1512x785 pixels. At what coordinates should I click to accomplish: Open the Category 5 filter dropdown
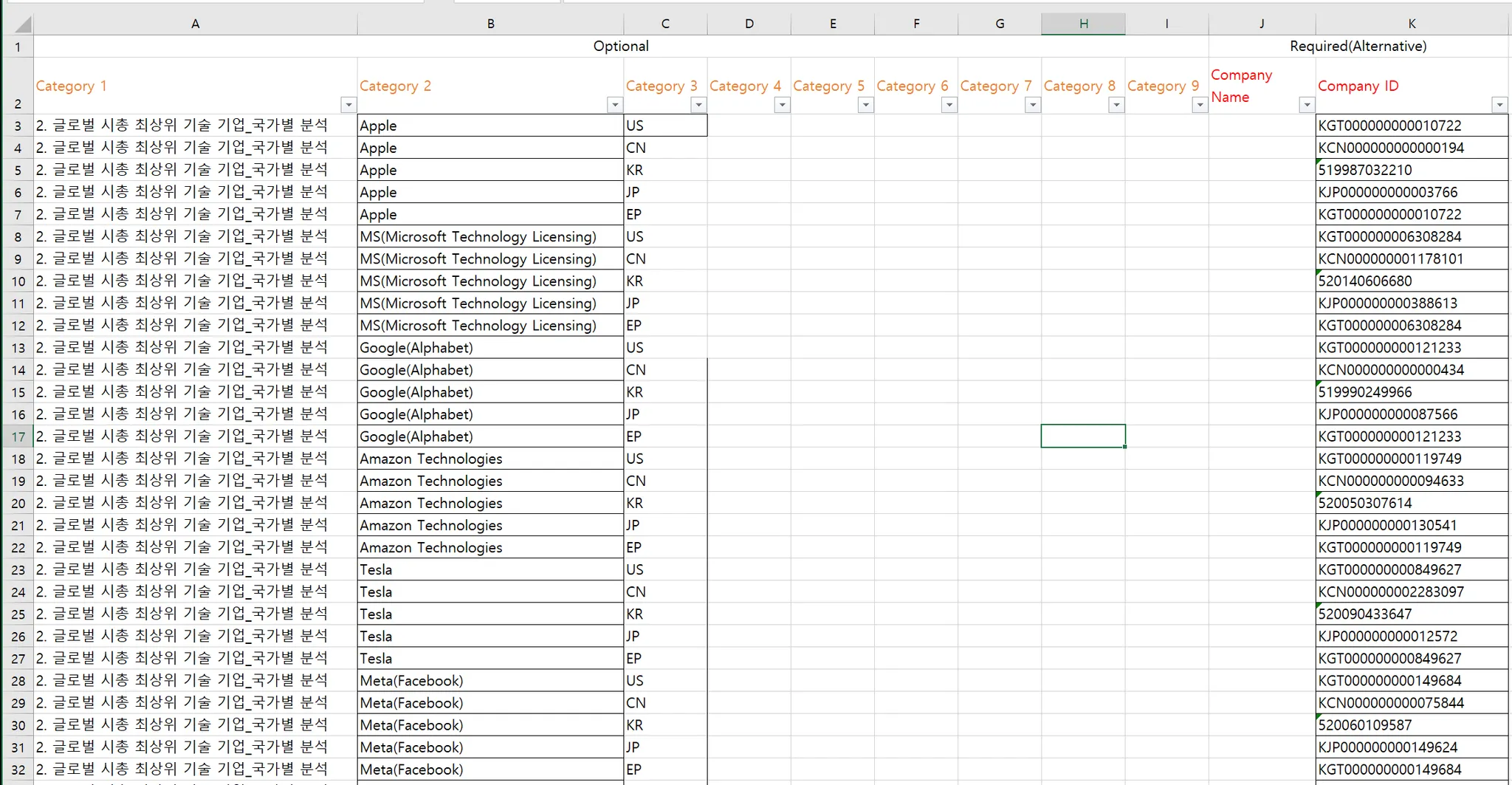point(866,105)
